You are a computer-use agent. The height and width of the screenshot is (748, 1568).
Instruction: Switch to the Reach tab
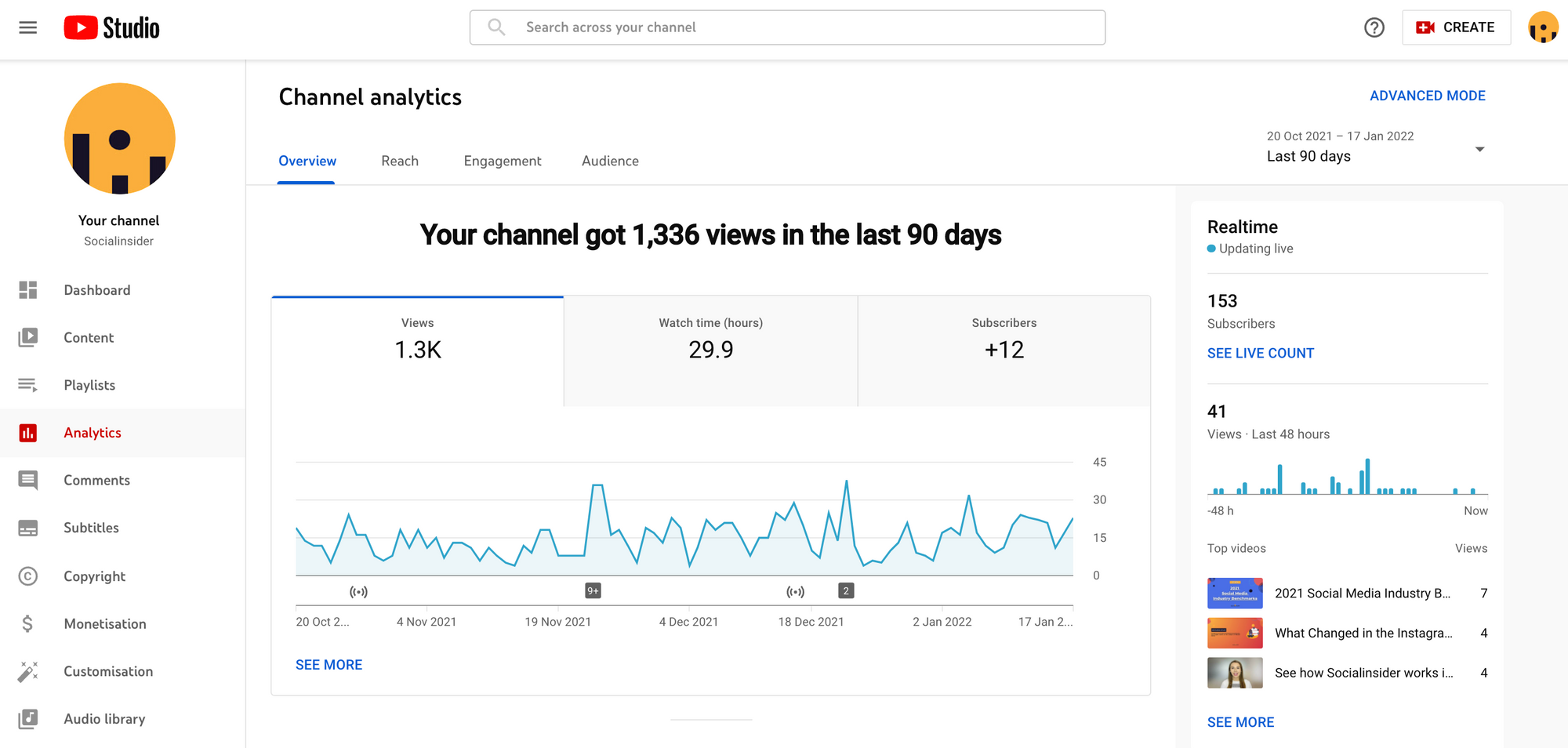[x=400, y=161]
